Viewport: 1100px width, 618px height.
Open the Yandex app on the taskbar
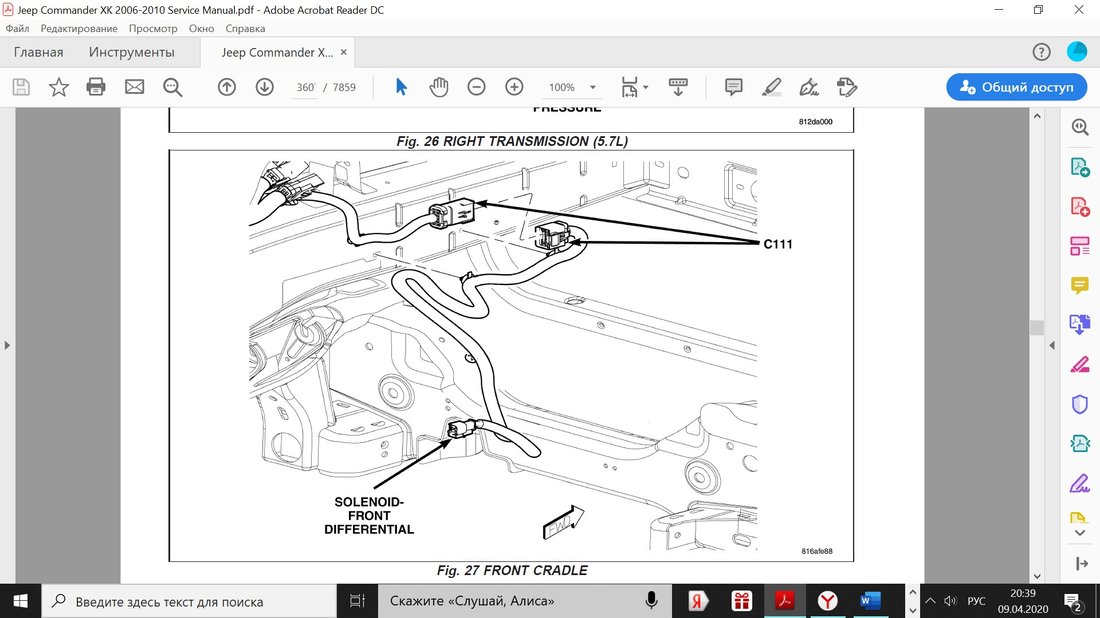[x=697, y=601]
